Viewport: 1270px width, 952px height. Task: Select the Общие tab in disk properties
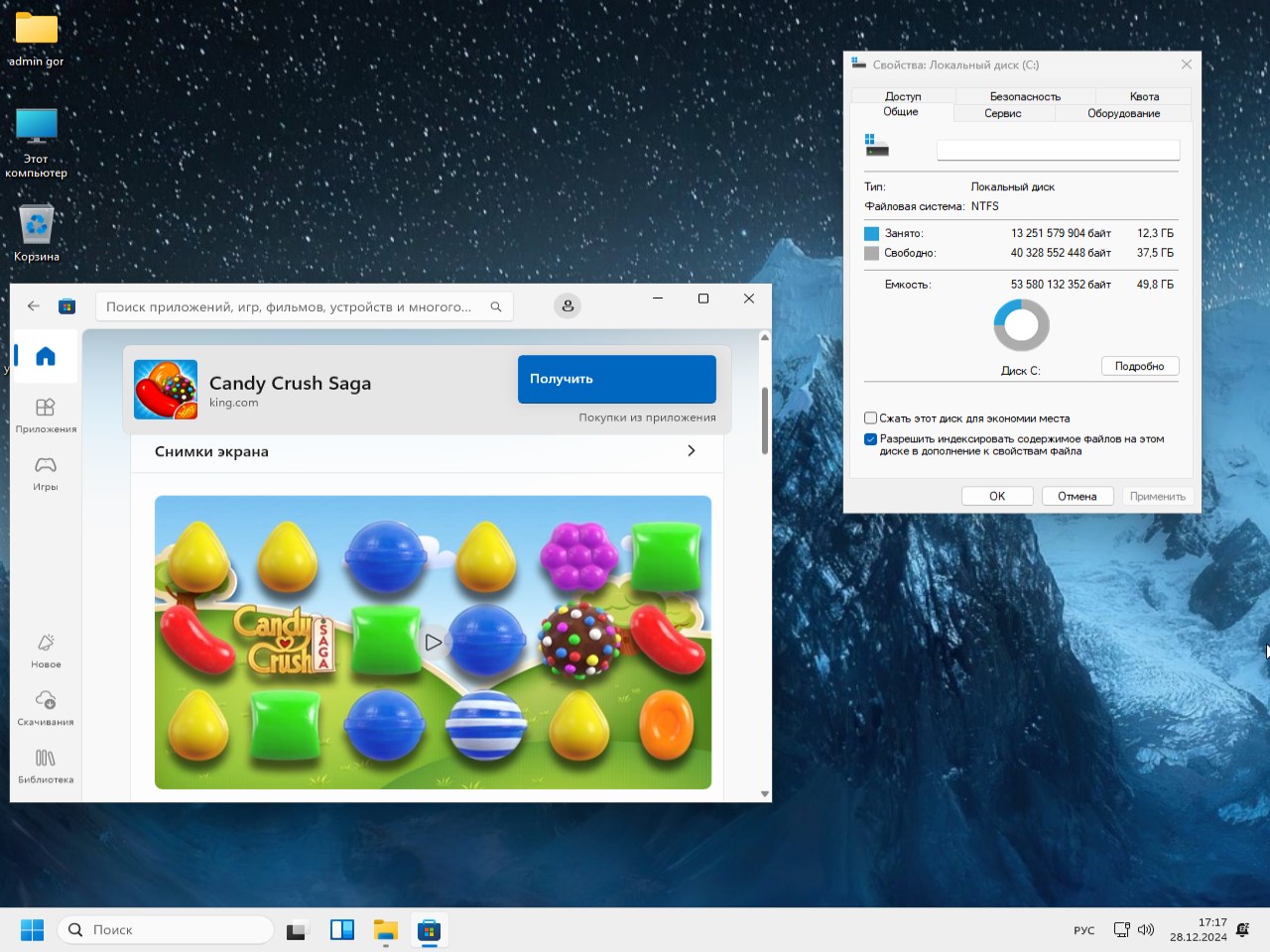[901, 112]
